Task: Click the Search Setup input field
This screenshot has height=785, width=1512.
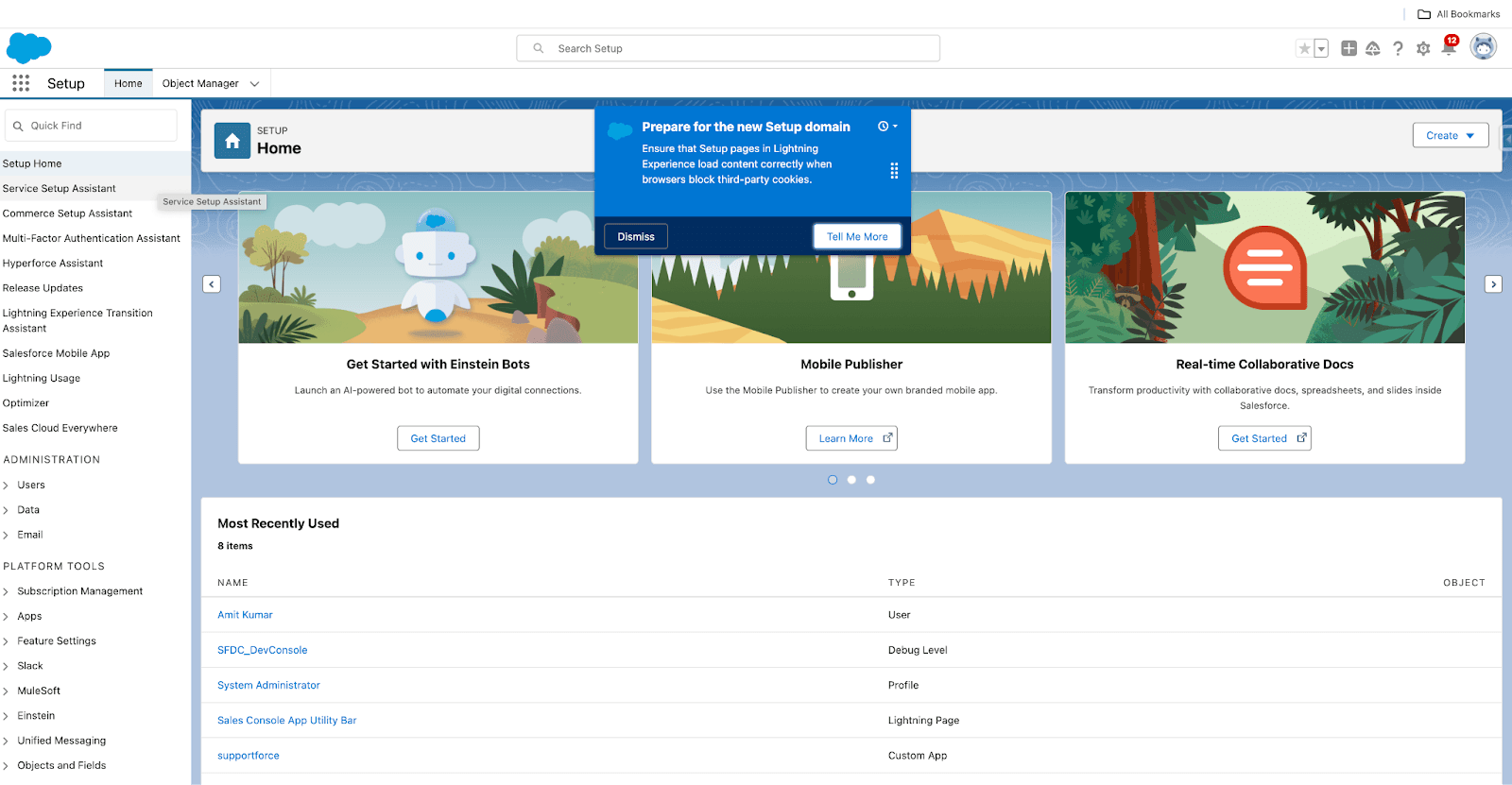Action: [x=728, y=48]
